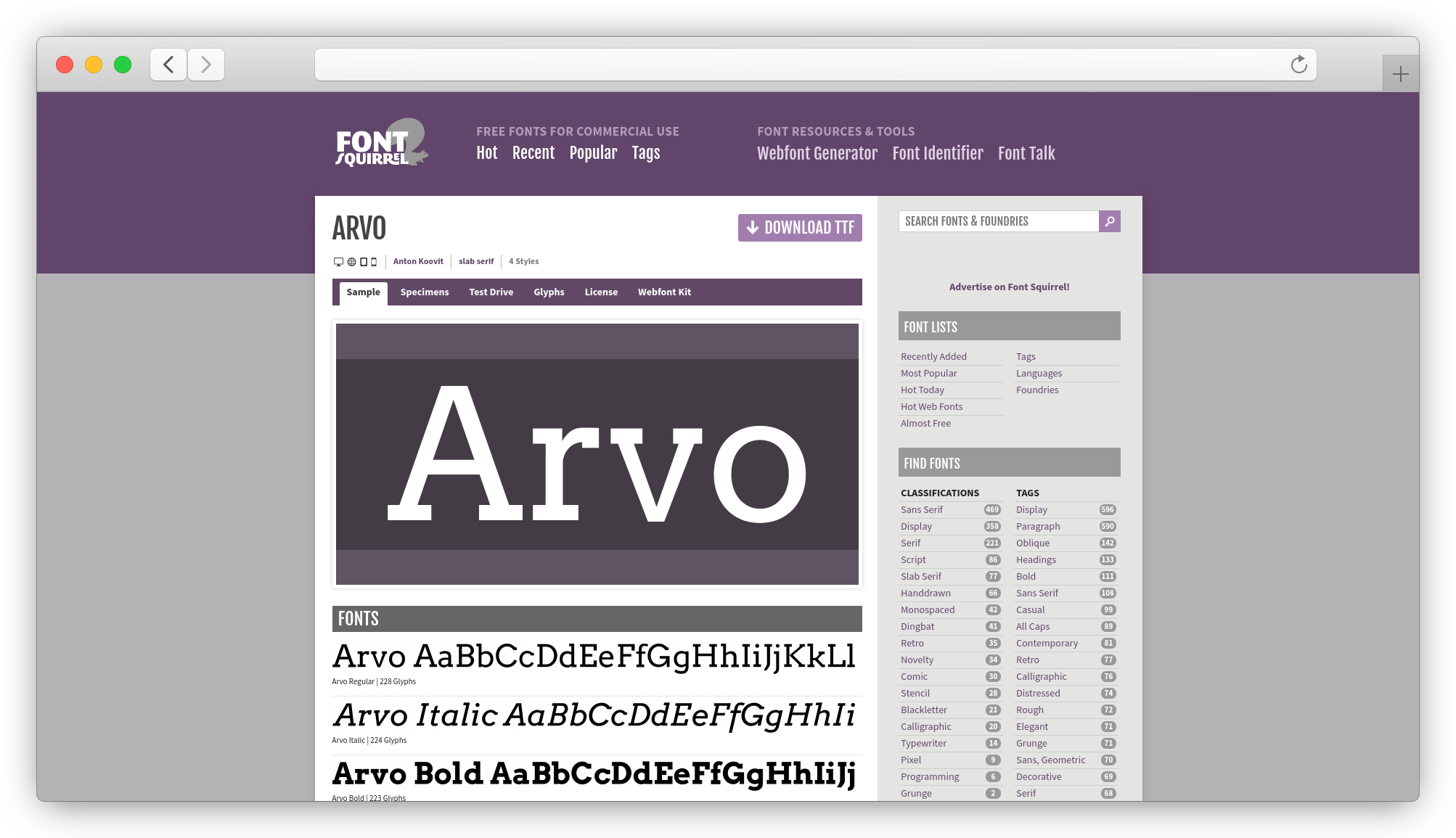
Task: Switch to the Specimens tab
Action: pos(425,292)
